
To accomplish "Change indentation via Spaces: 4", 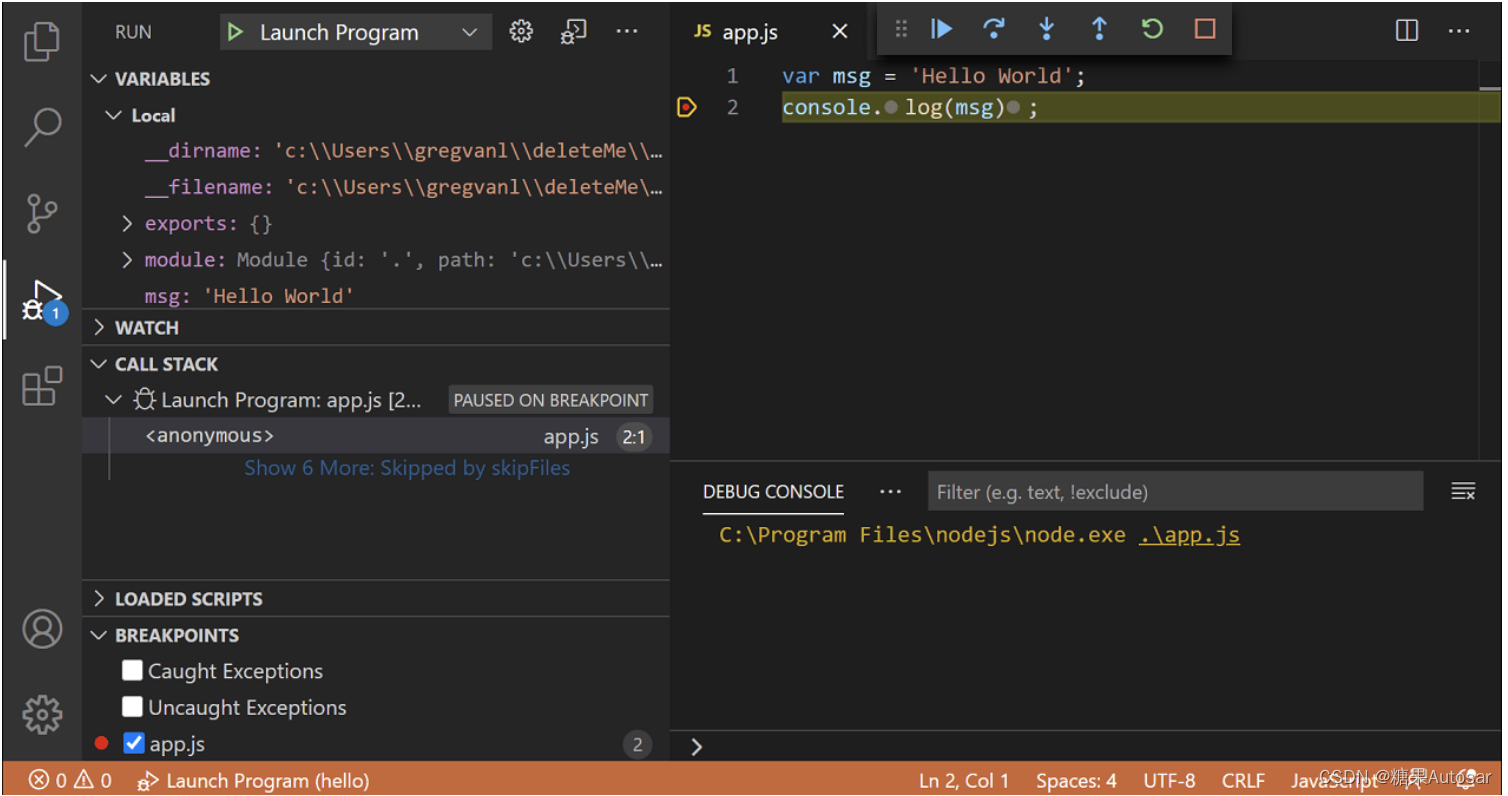I will tap(1076, 781).
